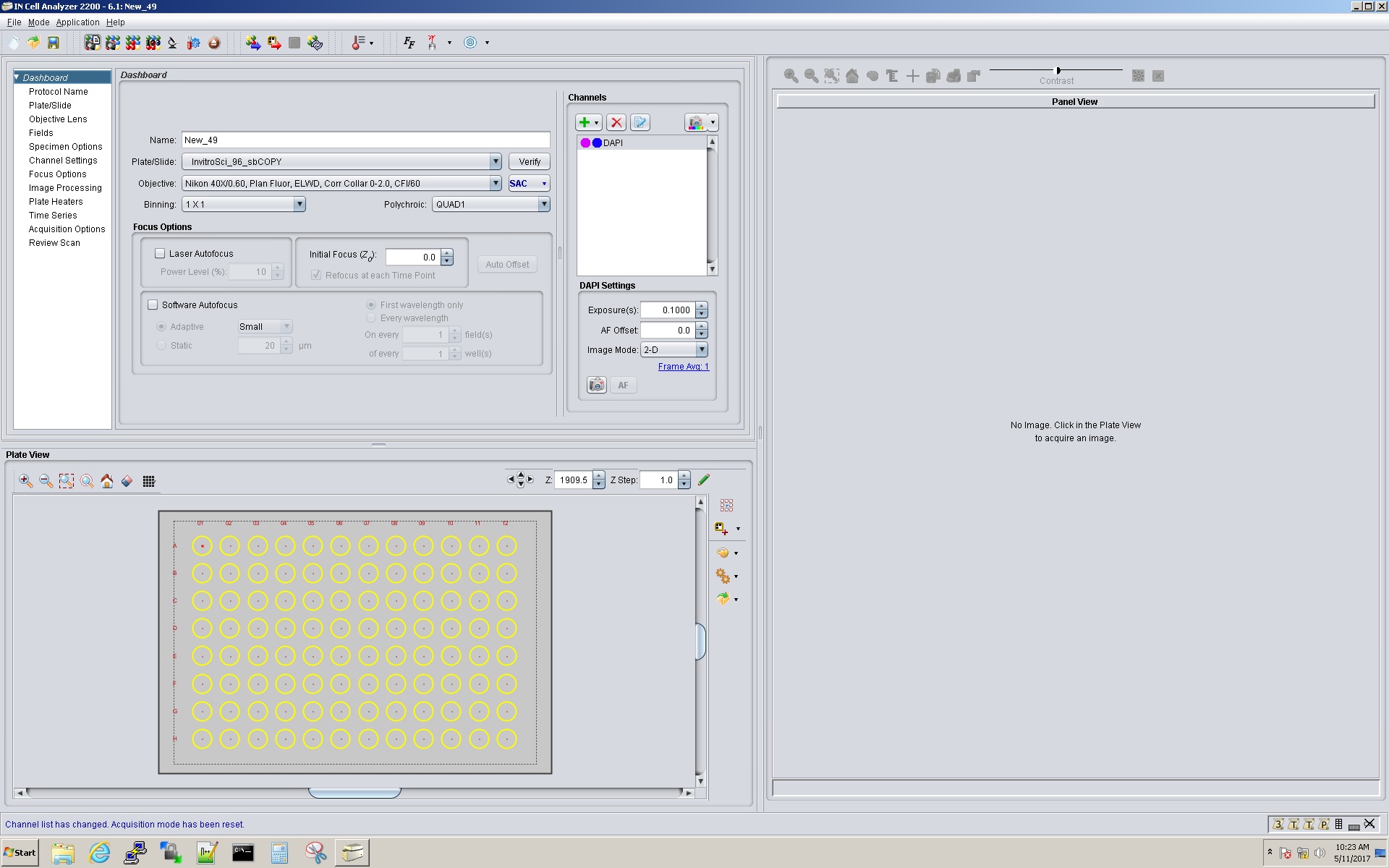Viewport: 1389px width, 868px height.
Task: Click the Verify button
Action: (x=529, y=161)
